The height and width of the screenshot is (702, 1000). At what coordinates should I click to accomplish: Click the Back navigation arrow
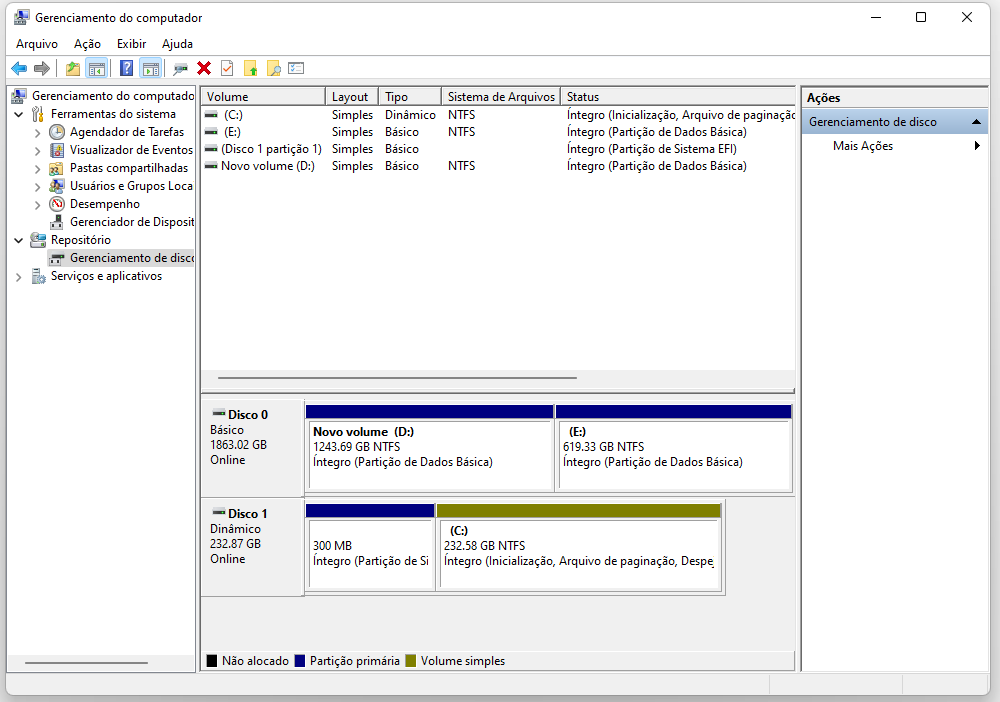coord(18,68)
